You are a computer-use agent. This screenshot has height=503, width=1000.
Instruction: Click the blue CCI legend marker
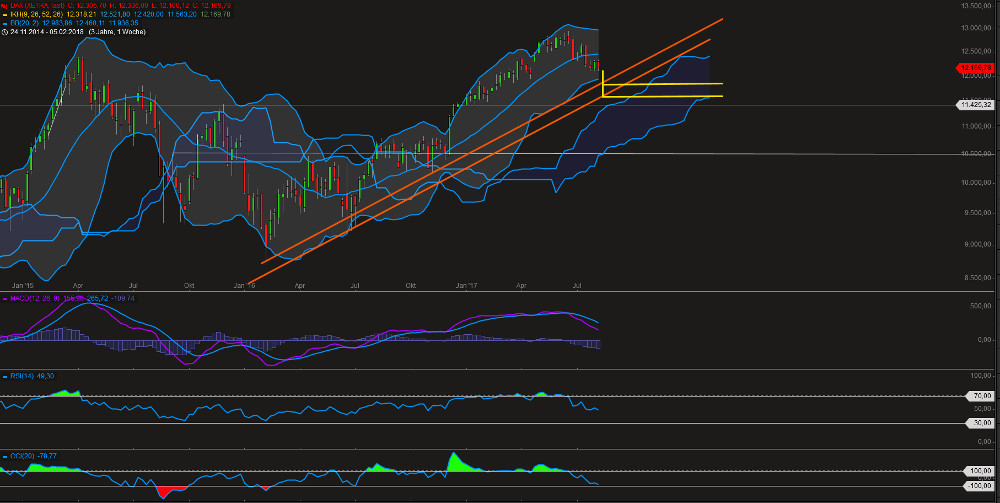tap(4, 456)
